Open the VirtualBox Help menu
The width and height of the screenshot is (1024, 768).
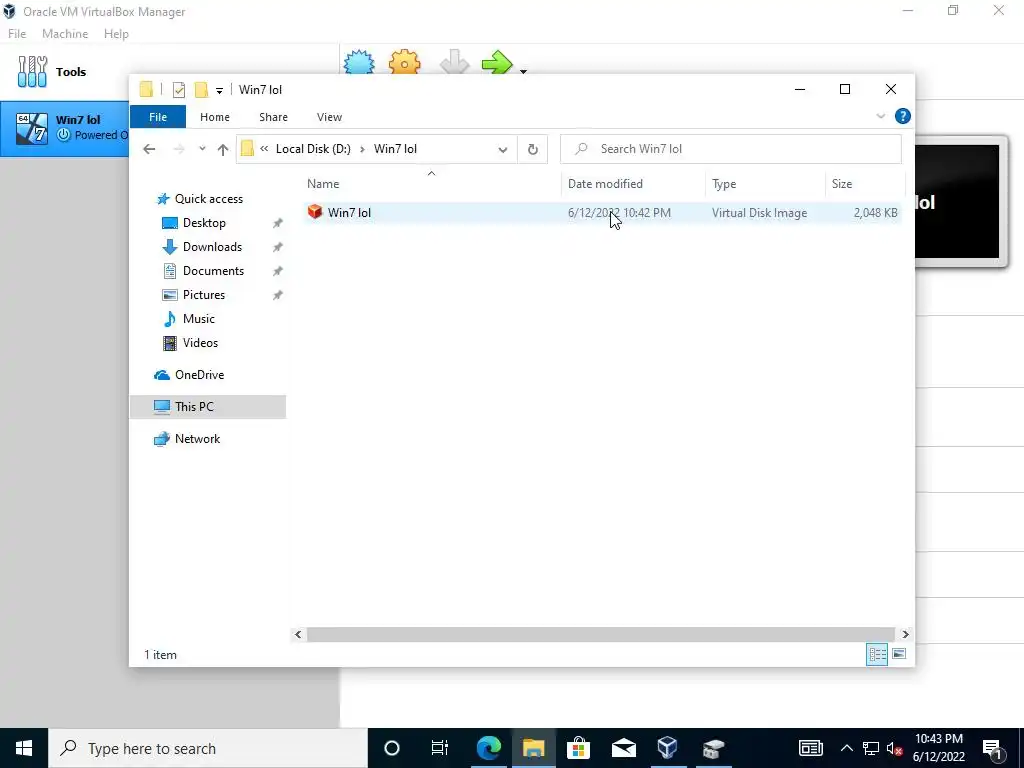pyautogui.click(x=116, y=34)
